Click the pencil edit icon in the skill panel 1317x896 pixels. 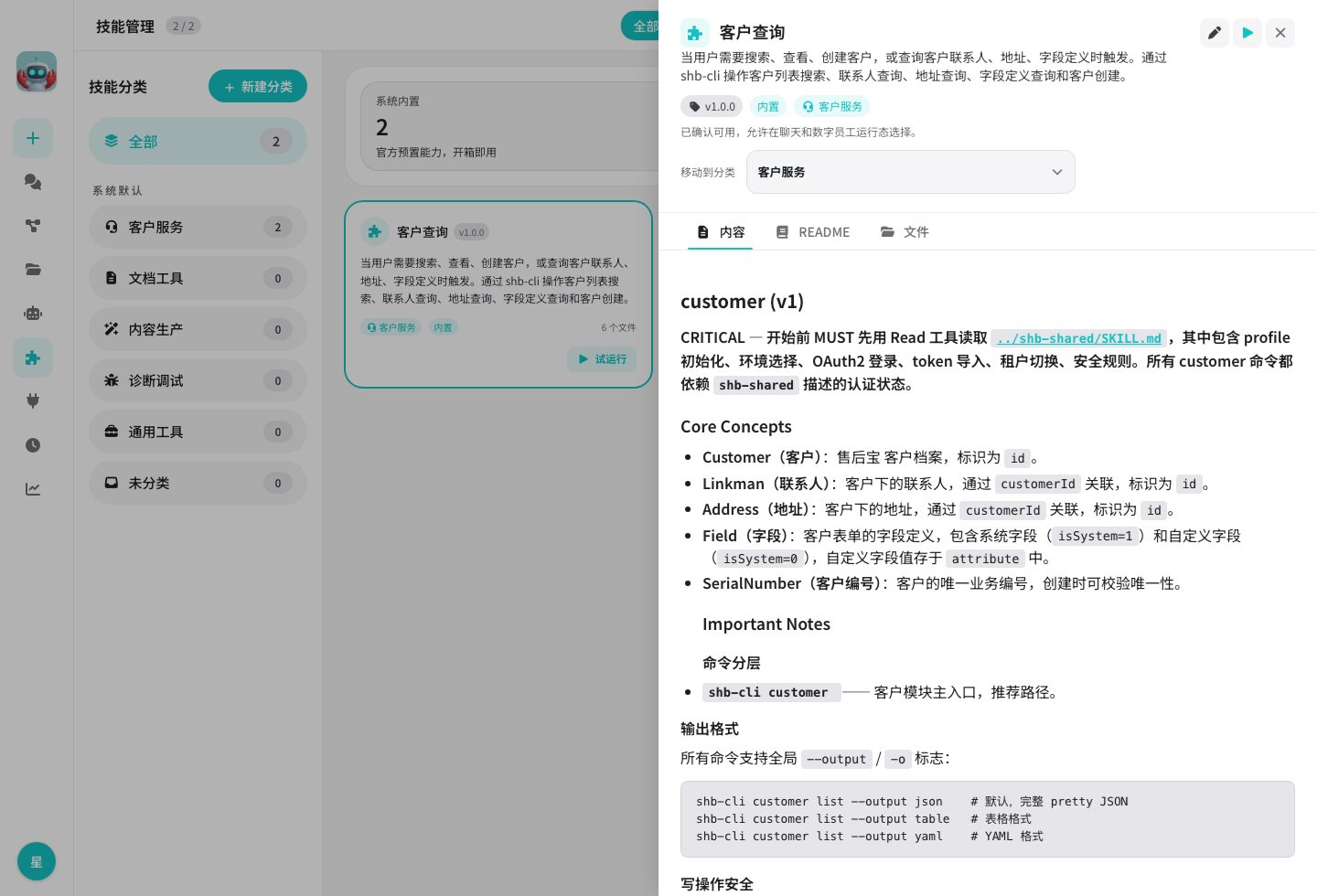pos(1215,33)
